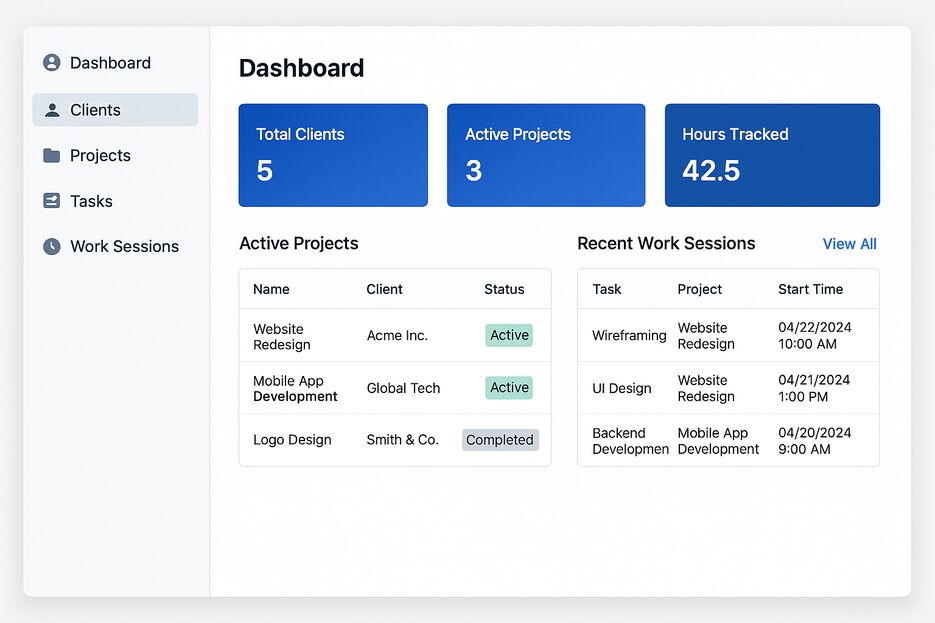935x623 pixels.
Task: Click the Acme Inc. client cell
Action: coord(397,336)
